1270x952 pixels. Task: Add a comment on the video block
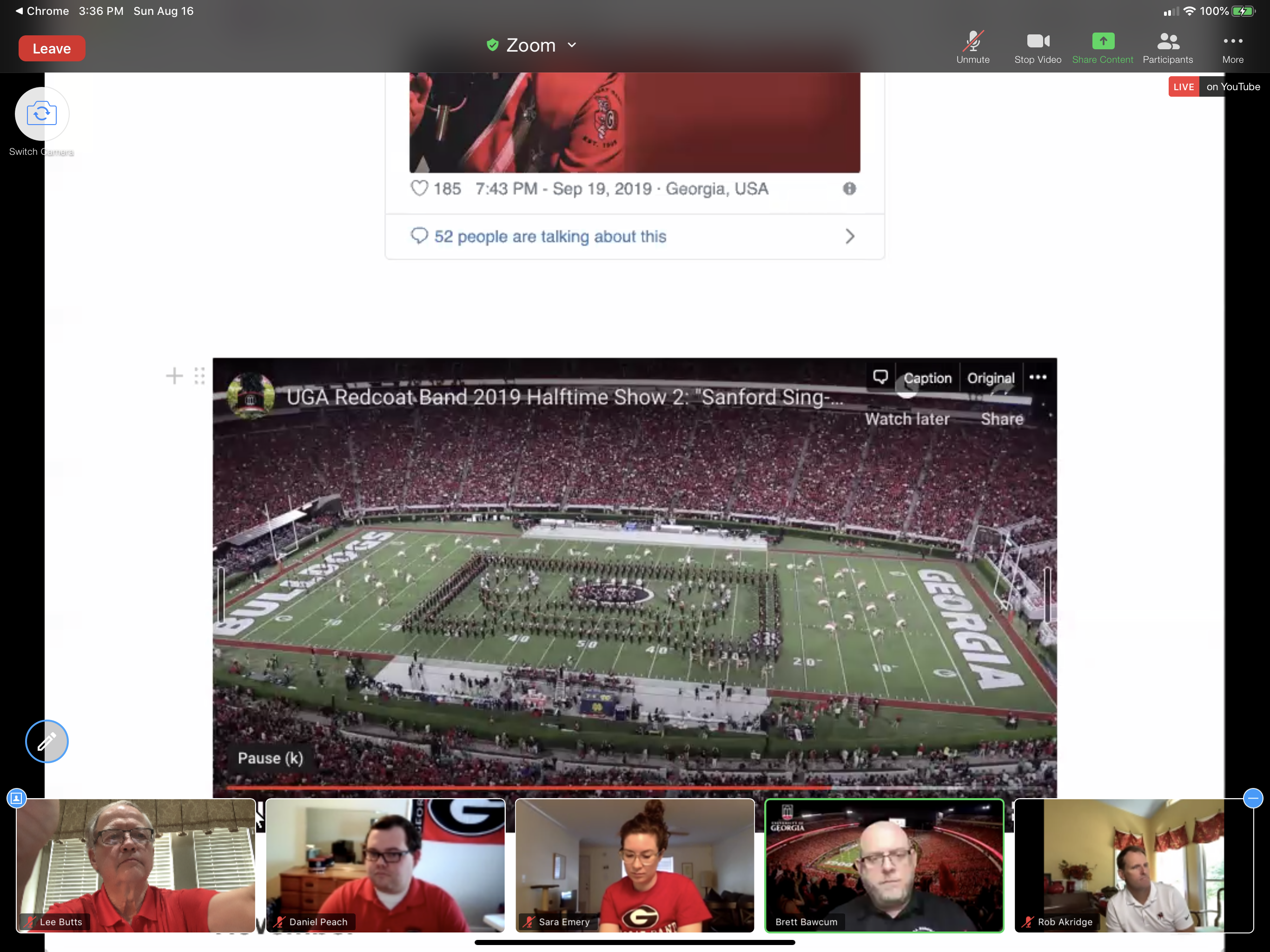(x=880, y=377)
